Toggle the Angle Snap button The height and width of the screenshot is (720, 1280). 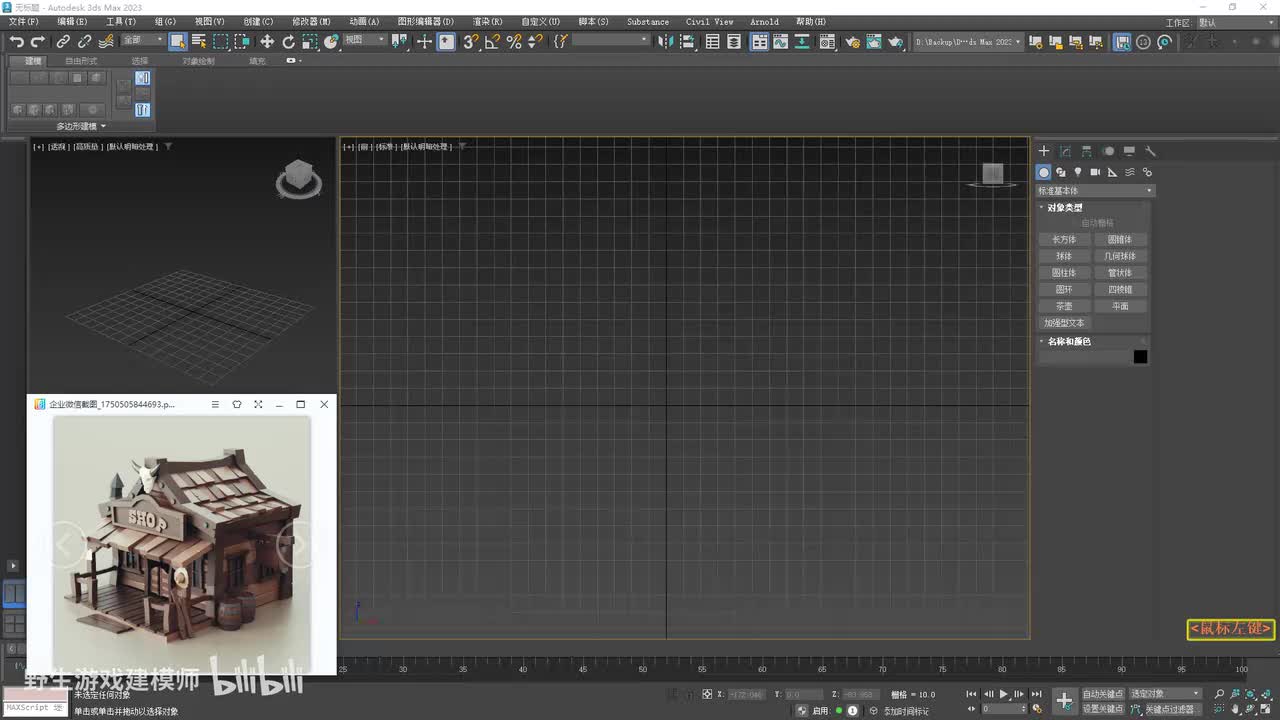click(x=492, y=41)
